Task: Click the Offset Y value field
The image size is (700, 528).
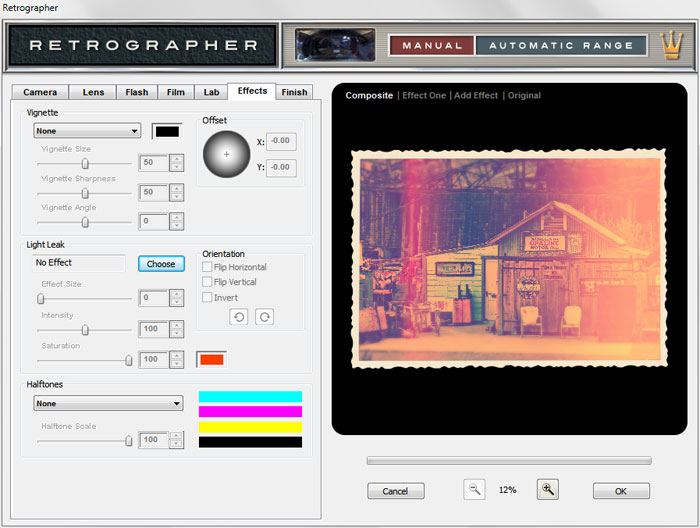Action: coord(281,167)
